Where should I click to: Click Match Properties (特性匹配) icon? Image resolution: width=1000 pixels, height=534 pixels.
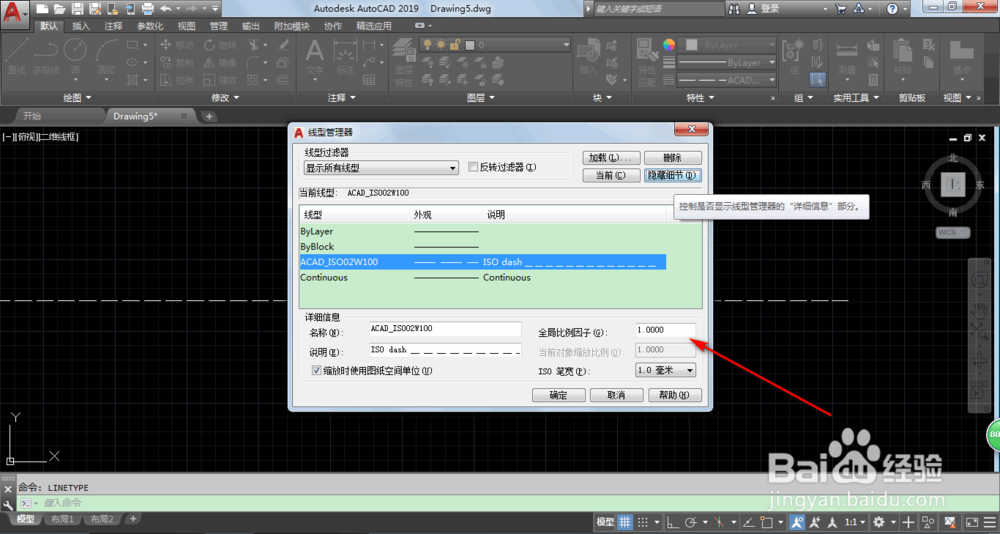[647, 61]
